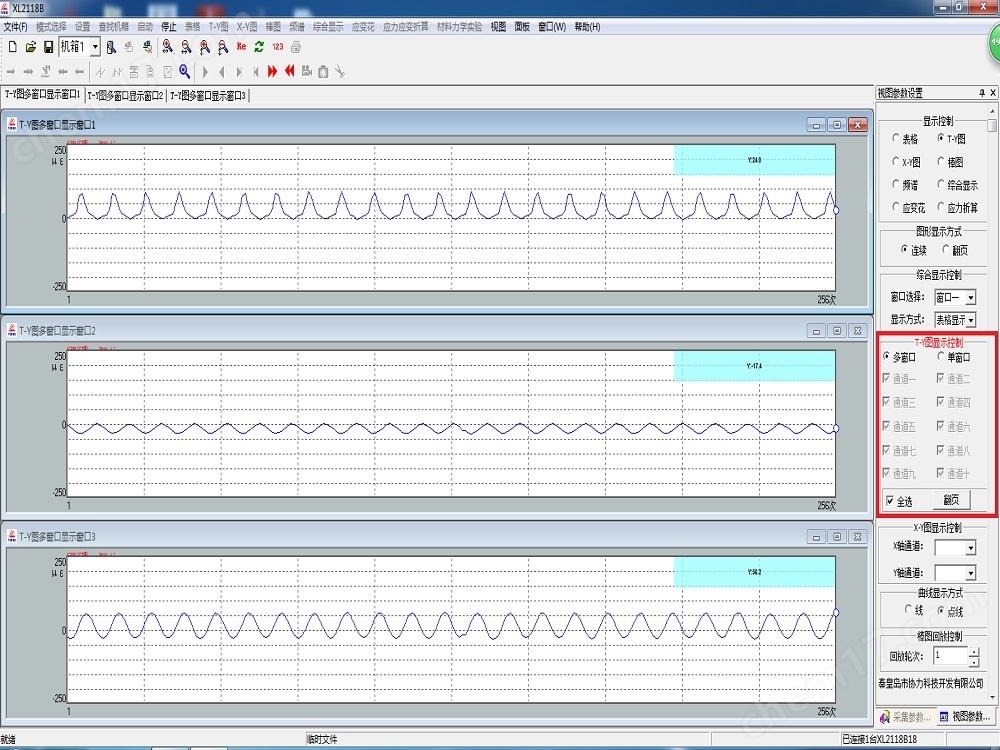Select the 频谱 display radio button

(896, 185)
